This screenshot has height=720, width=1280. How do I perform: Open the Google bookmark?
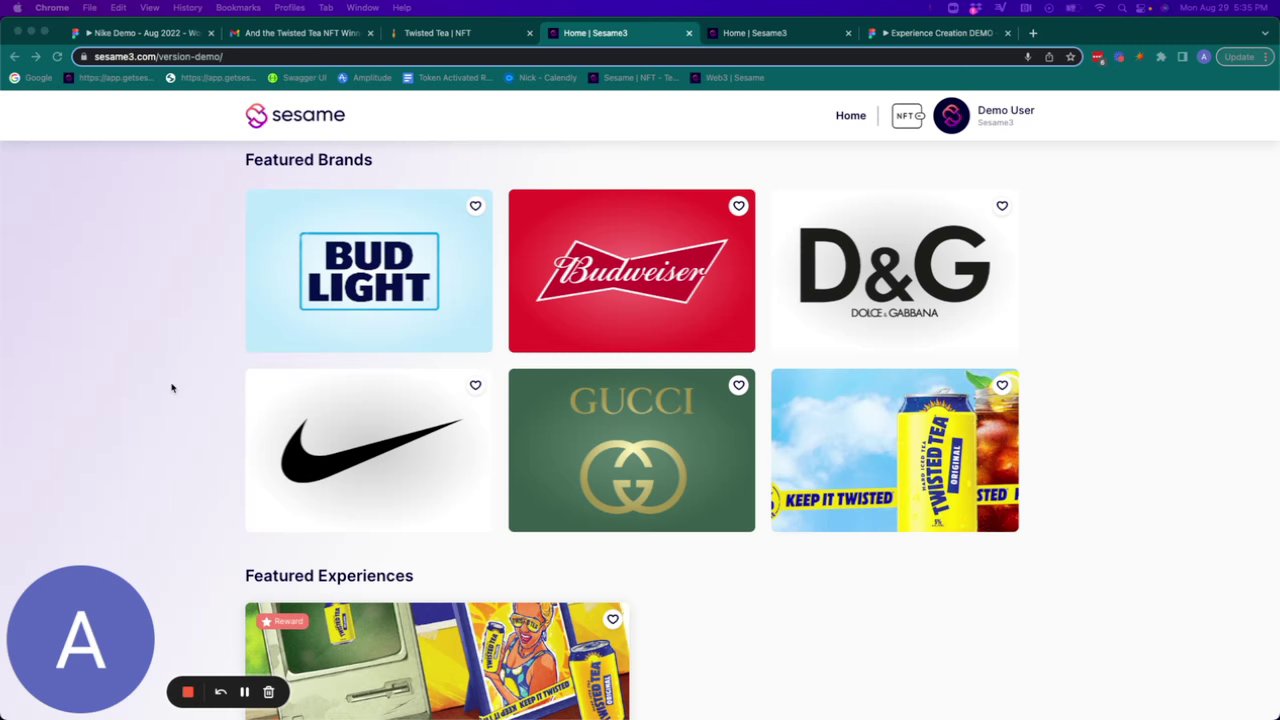(x=30, y=78)
